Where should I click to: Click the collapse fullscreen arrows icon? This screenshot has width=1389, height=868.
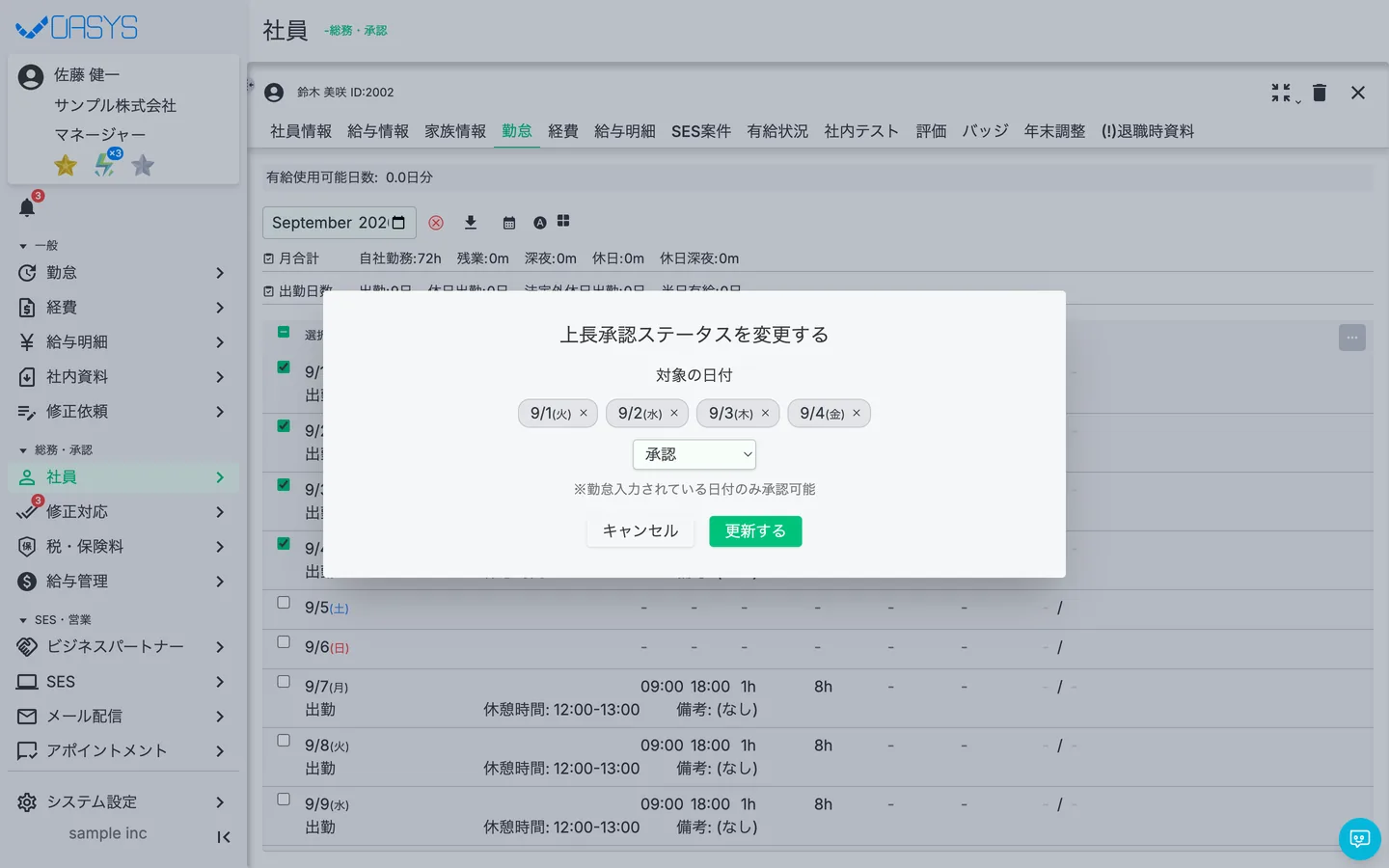pyautogui.click(x=1281, y=93)
